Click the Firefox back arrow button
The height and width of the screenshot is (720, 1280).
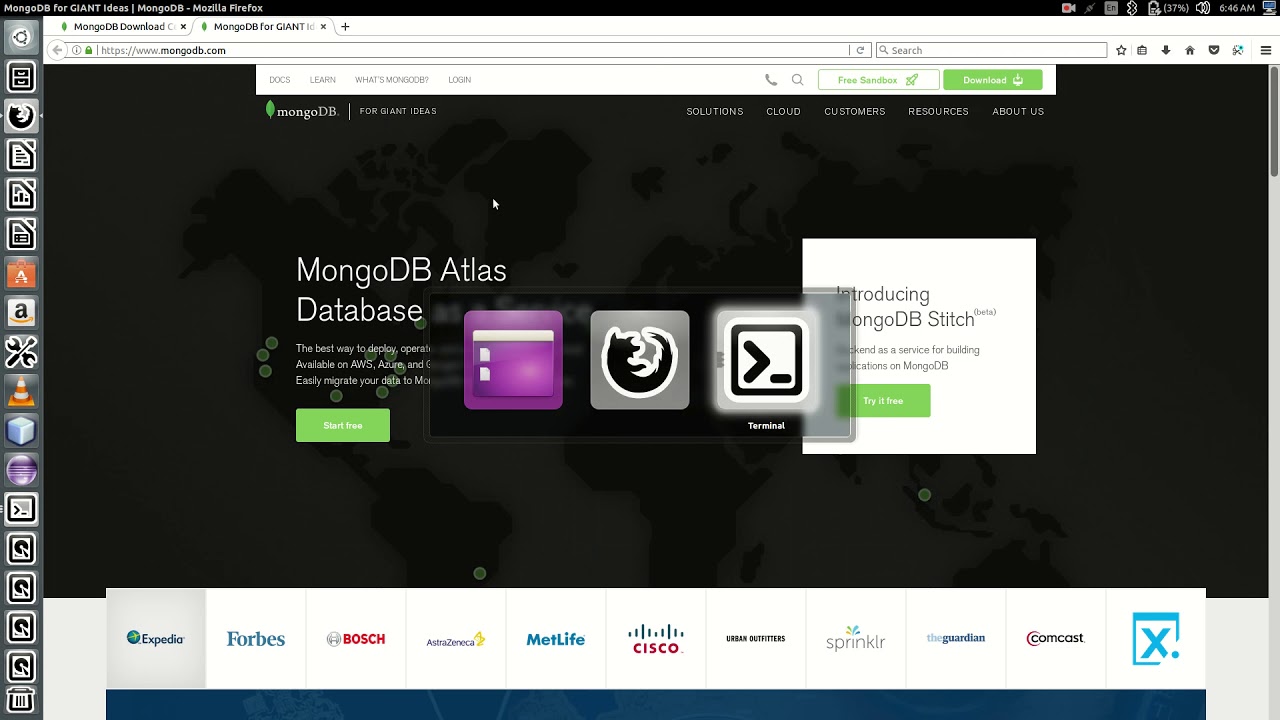click(x=57, y=50)
